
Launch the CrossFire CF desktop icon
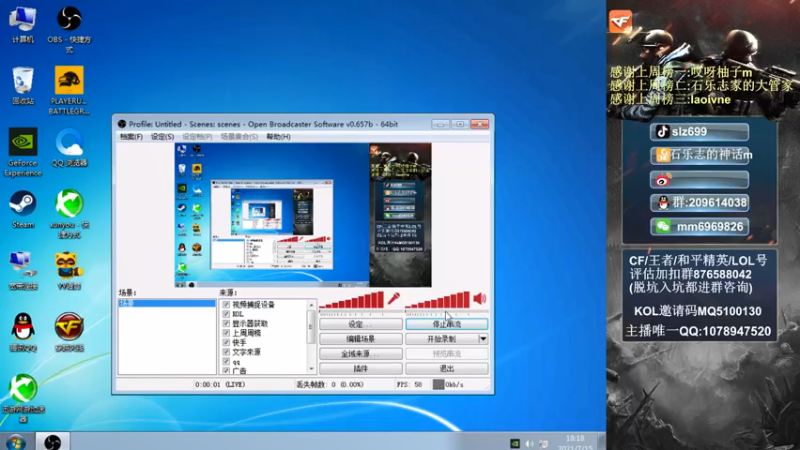pos(69,332)
